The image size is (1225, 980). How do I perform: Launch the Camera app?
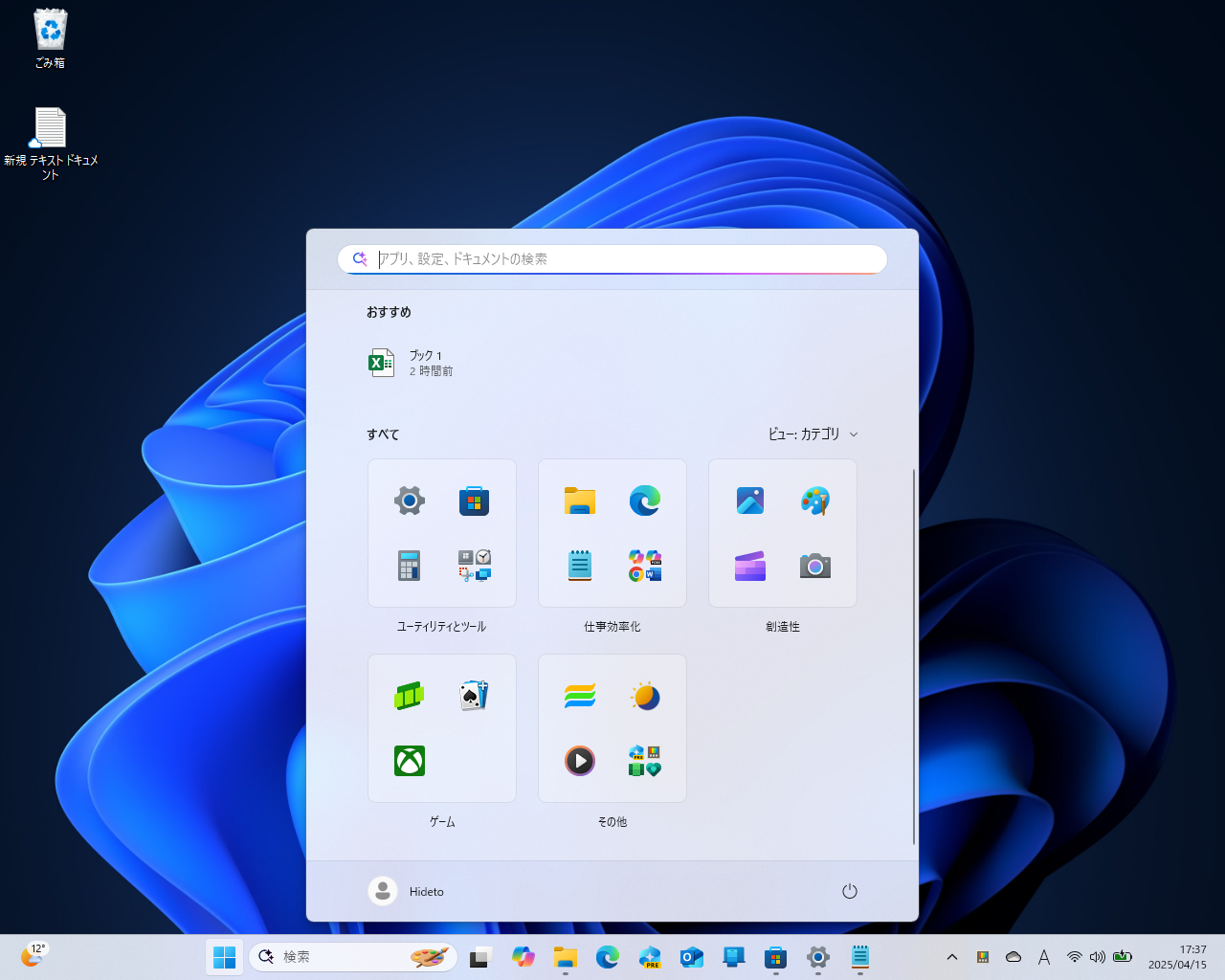point(815,566)
